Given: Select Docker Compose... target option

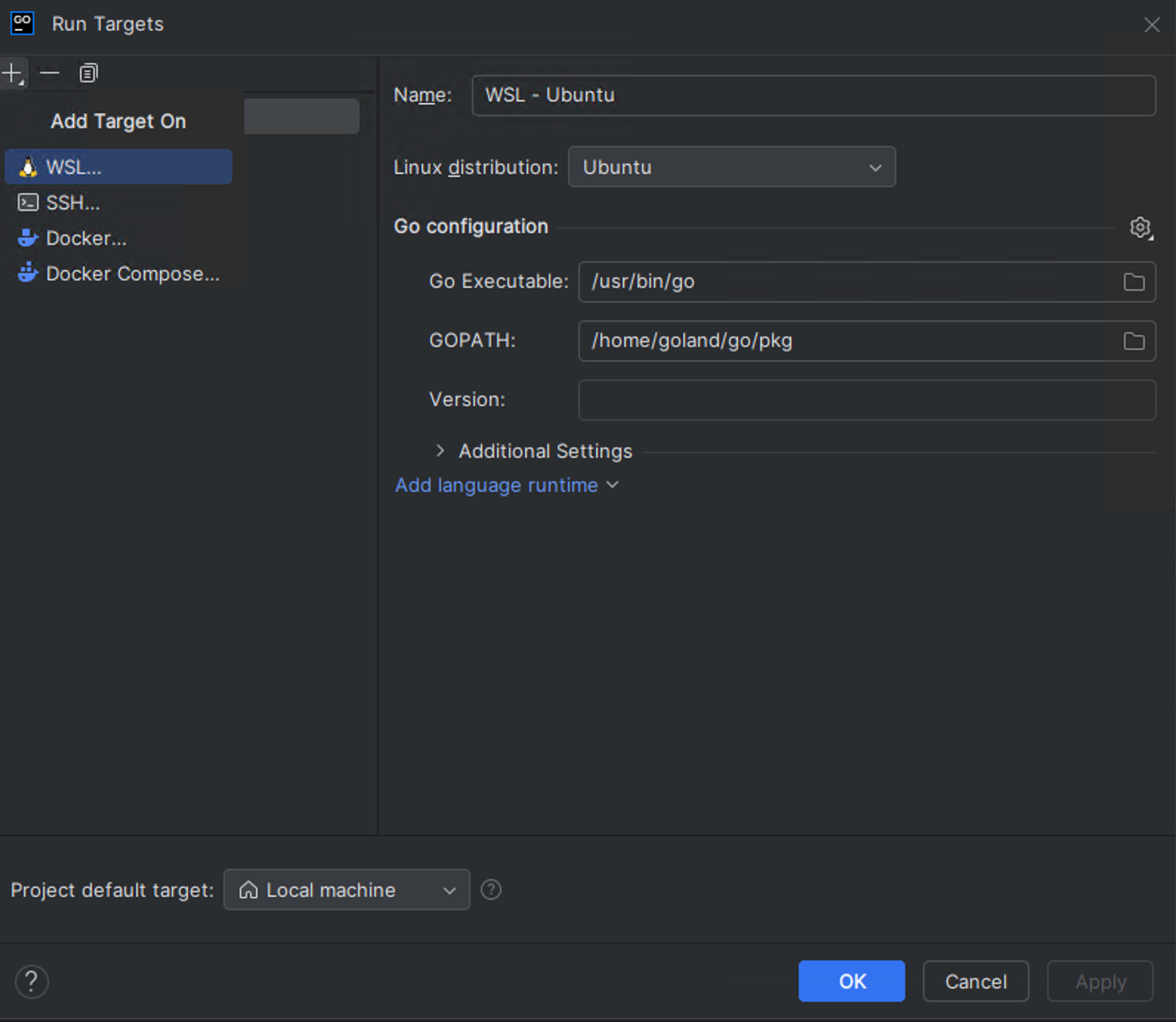Looking at the screenshot, I should pyautogui.click(x=132, y=274).
